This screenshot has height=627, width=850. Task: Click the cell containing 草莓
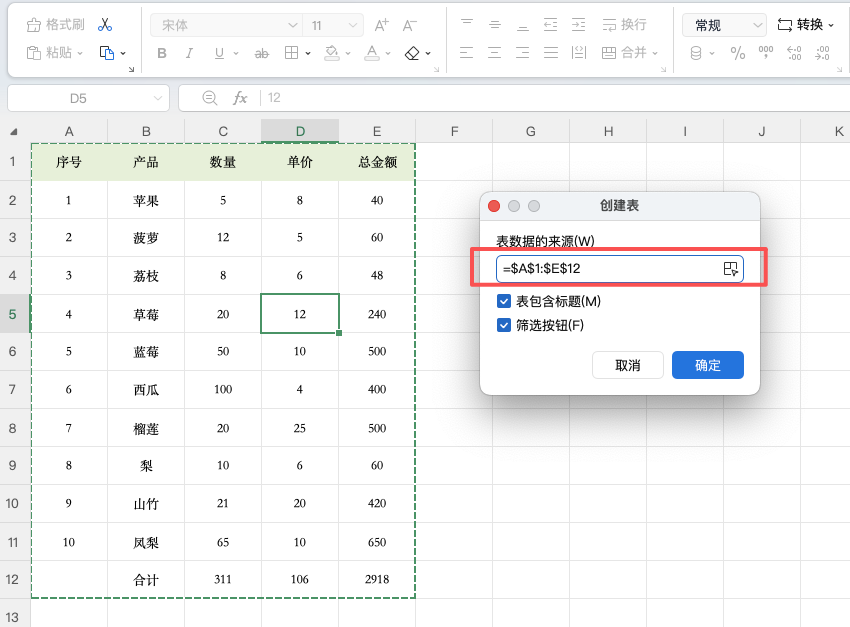point(146,314)
